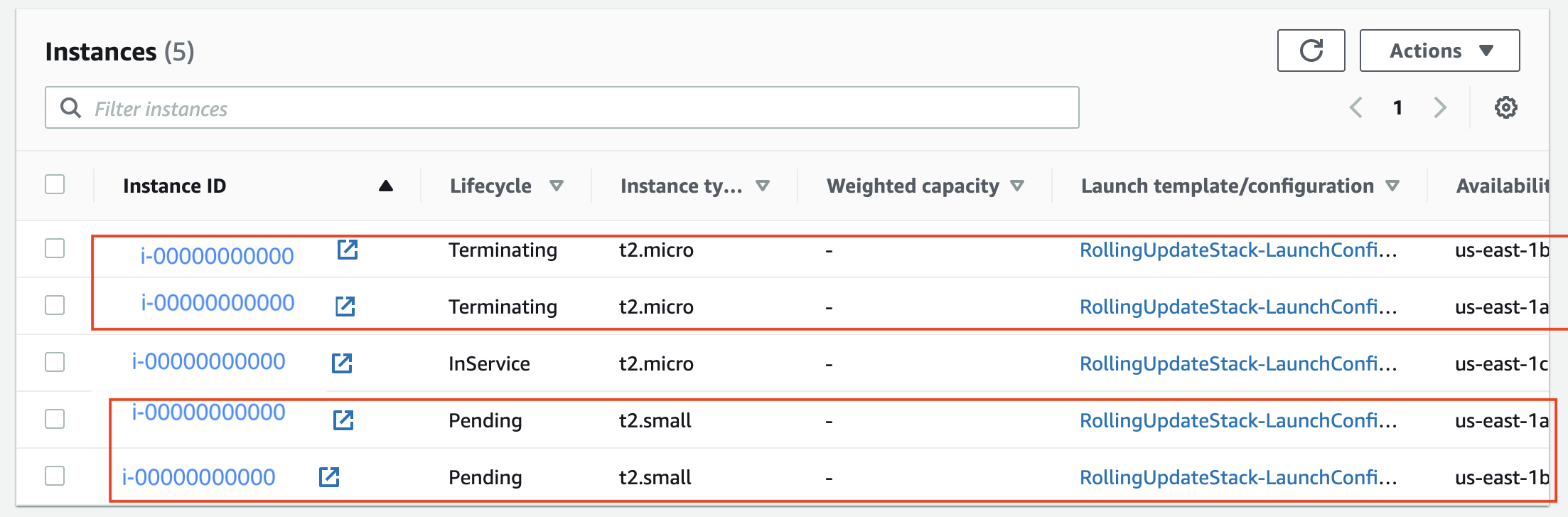Go to previous page arrow
The image size is (1568, 517).
[x=1356, y=107]
